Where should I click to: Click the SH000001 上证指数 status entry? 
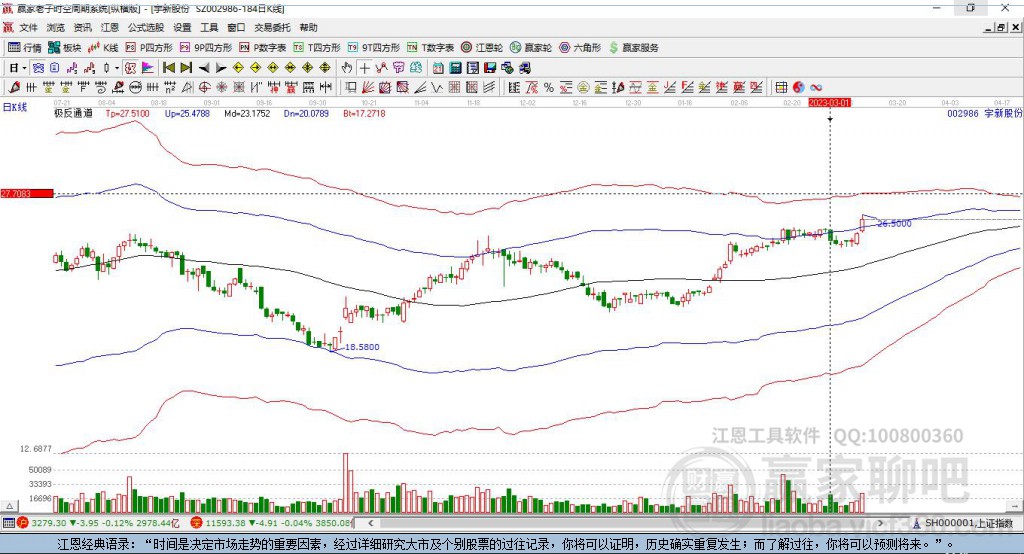click(963, 523)
